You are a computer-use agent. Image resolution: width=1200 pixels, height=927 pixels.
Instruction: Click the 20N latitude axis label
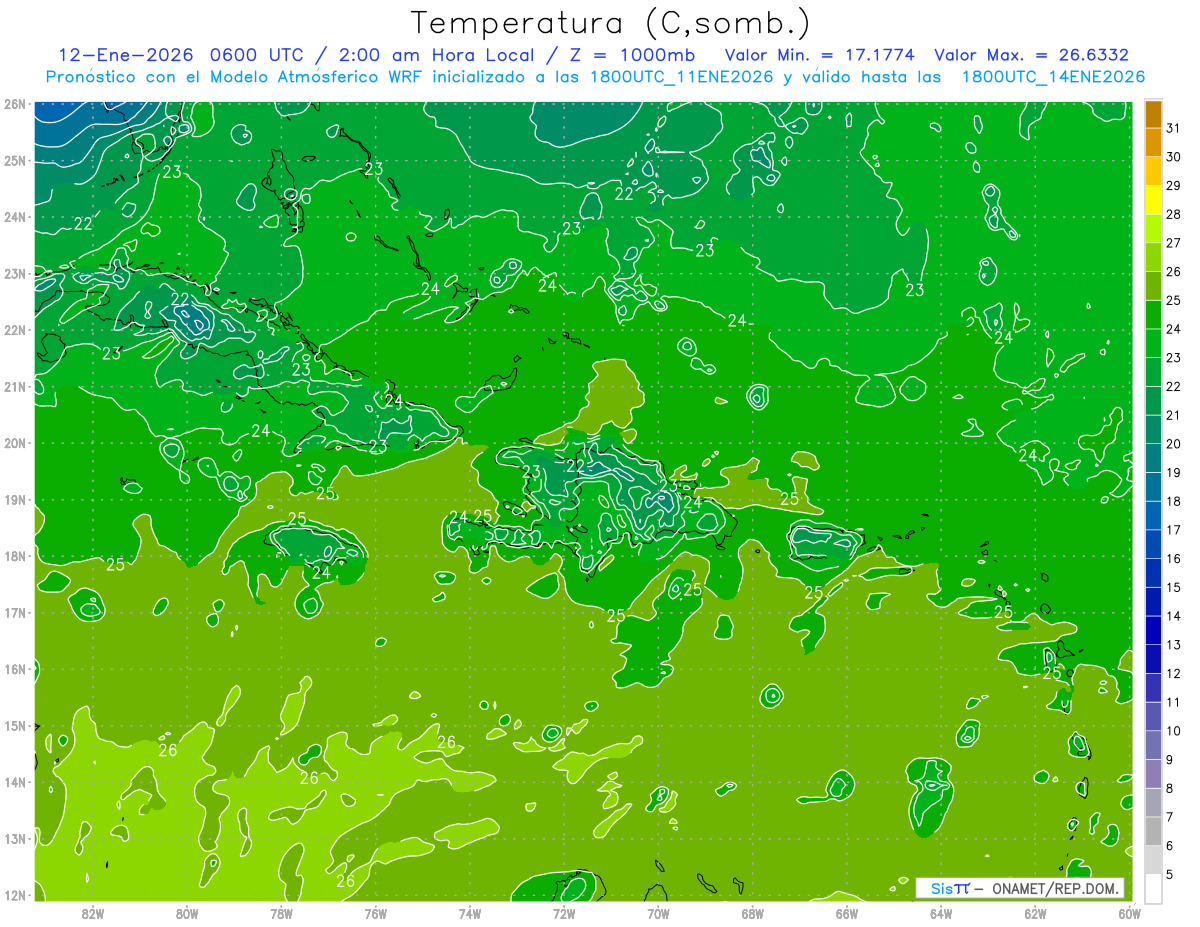[14, 443]
